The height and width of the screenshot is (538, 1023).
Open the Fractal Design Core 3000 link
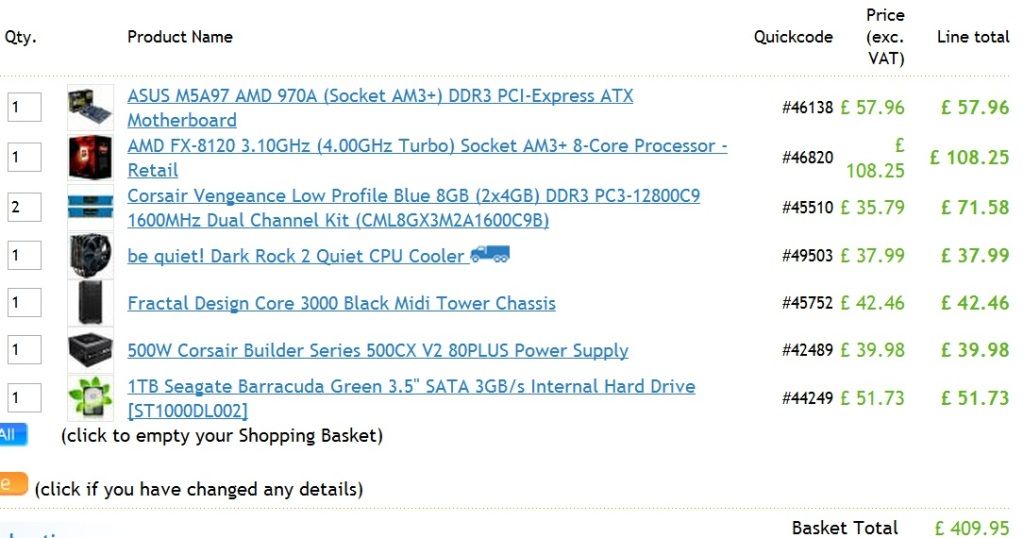pos(341,303)
